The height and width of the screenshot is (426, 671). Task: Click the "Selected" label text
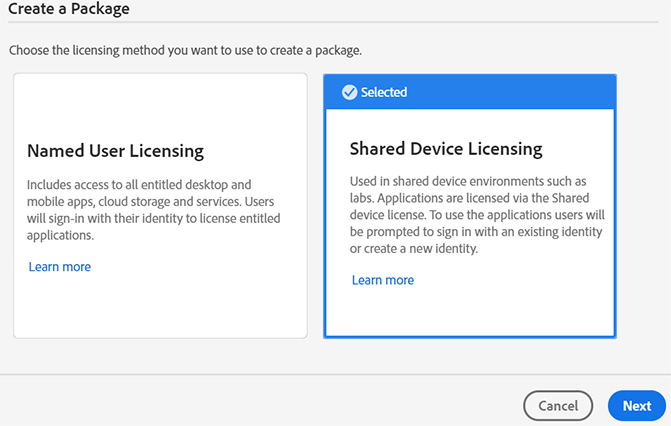384,92
